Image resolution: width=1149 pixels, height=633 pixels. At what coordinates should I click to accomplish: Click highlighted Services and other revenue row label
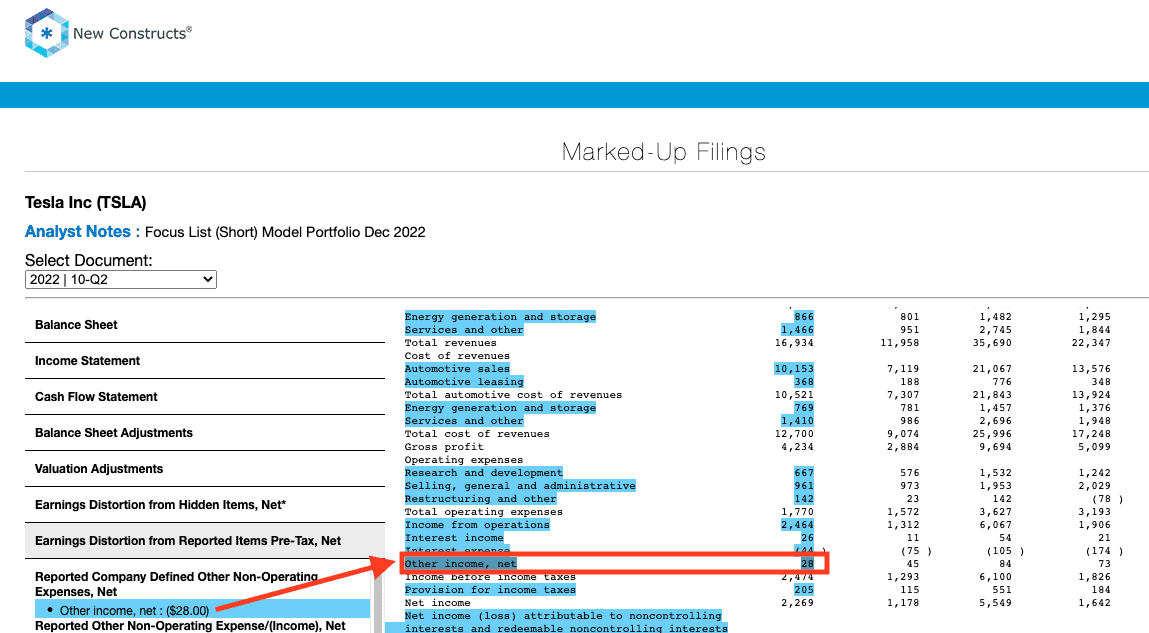pos(464,330)
